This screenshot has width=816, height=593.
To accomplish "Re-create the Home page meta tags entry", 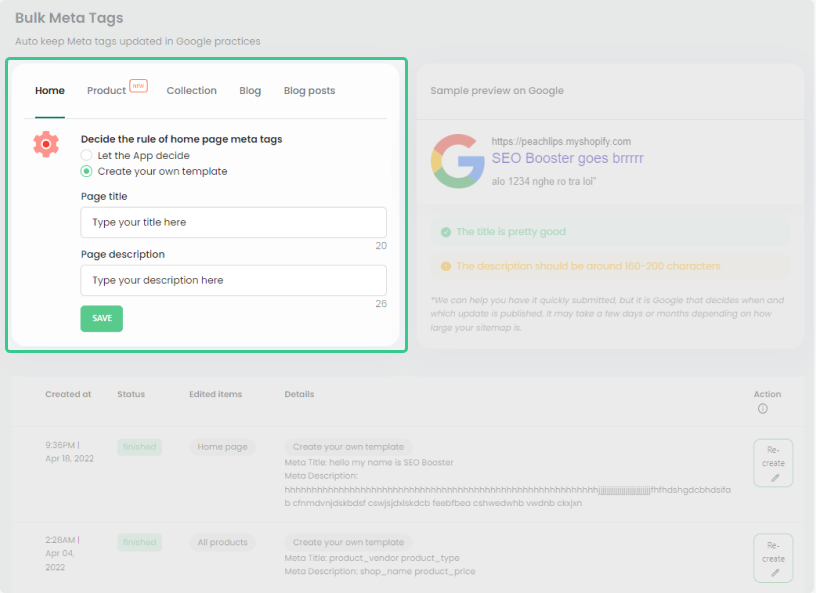I will tap(773, 463).
